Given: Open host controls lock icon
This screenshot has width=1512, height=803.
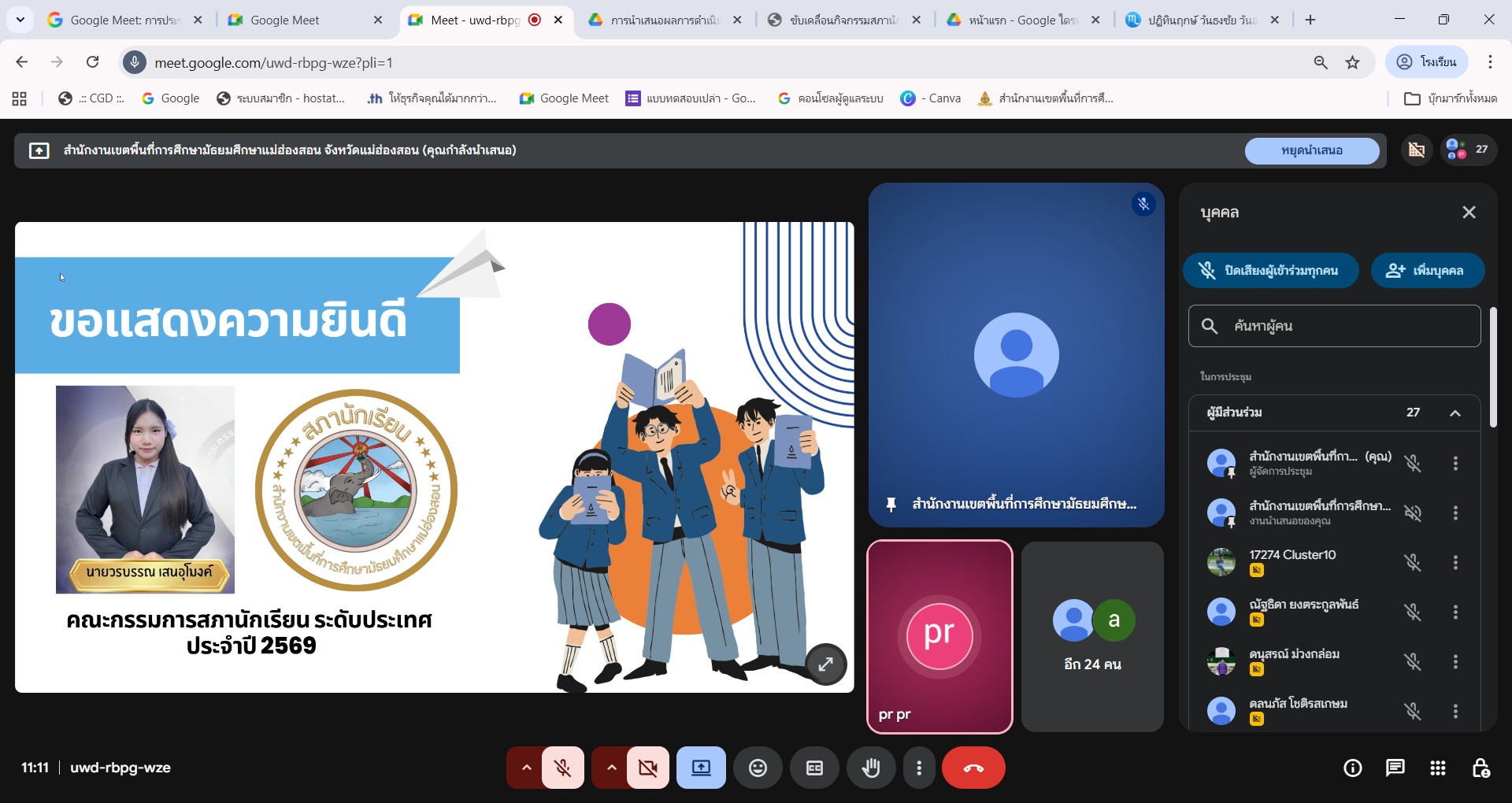Looking at the screenshot, I should click(x=1480, y=768).
